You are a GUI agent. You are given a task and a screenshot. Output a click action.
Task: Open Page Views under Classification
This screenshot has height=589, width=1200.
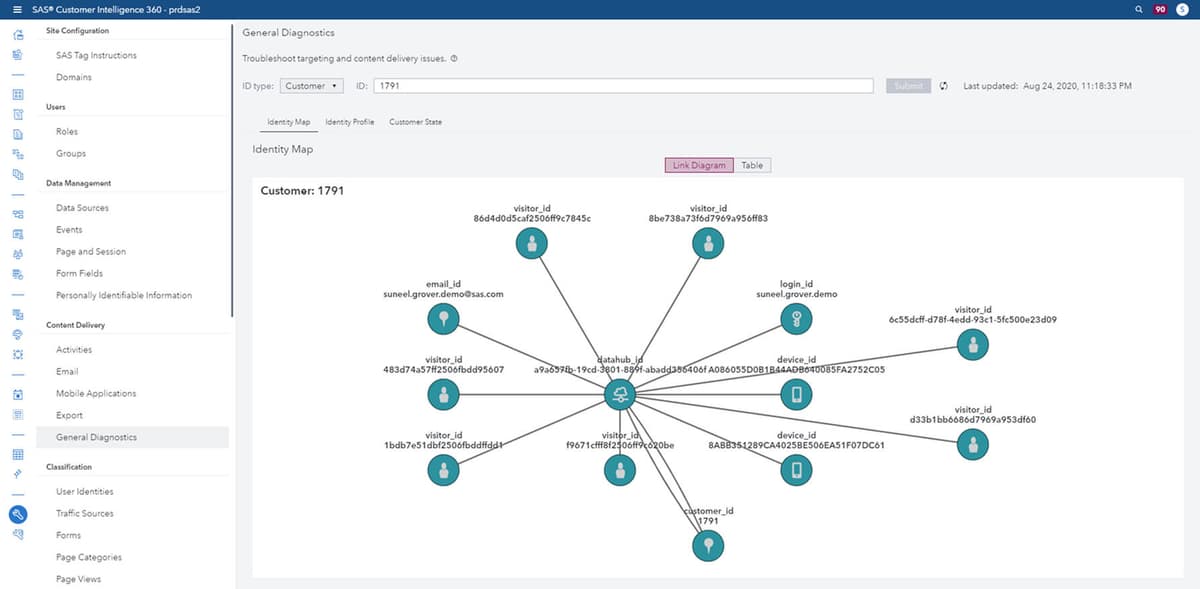[79, 579]
